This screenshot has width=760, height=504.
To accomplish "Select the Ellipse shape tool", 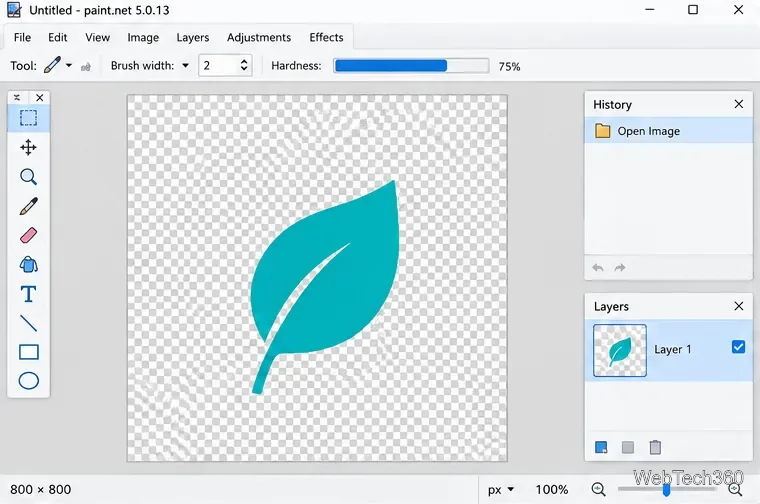I will click(29, 381).
